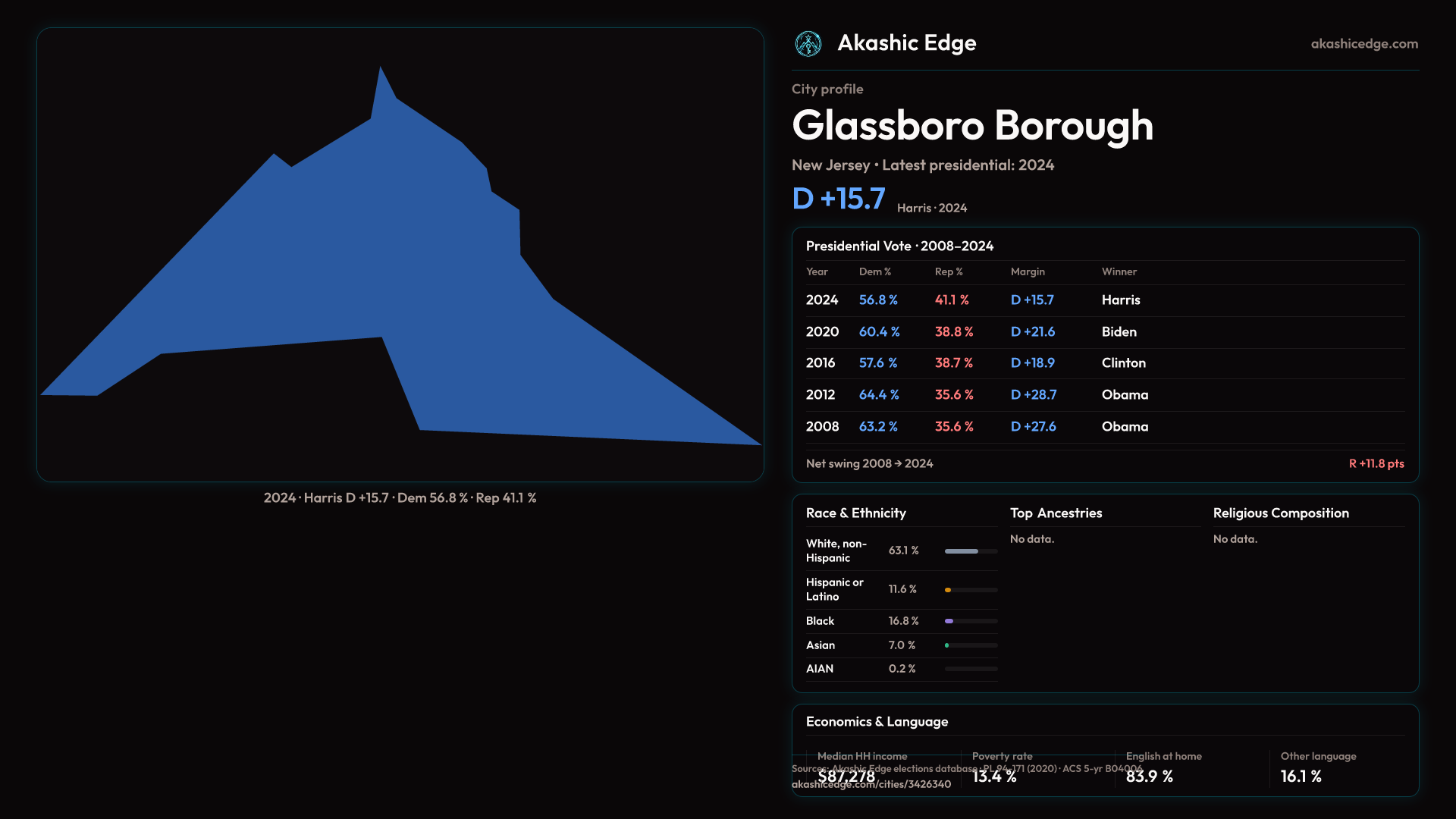Open the akashicedge.com link
Image resolution: width=1456 pixels, height=819 pixels.
click(x=1363, y=44)
